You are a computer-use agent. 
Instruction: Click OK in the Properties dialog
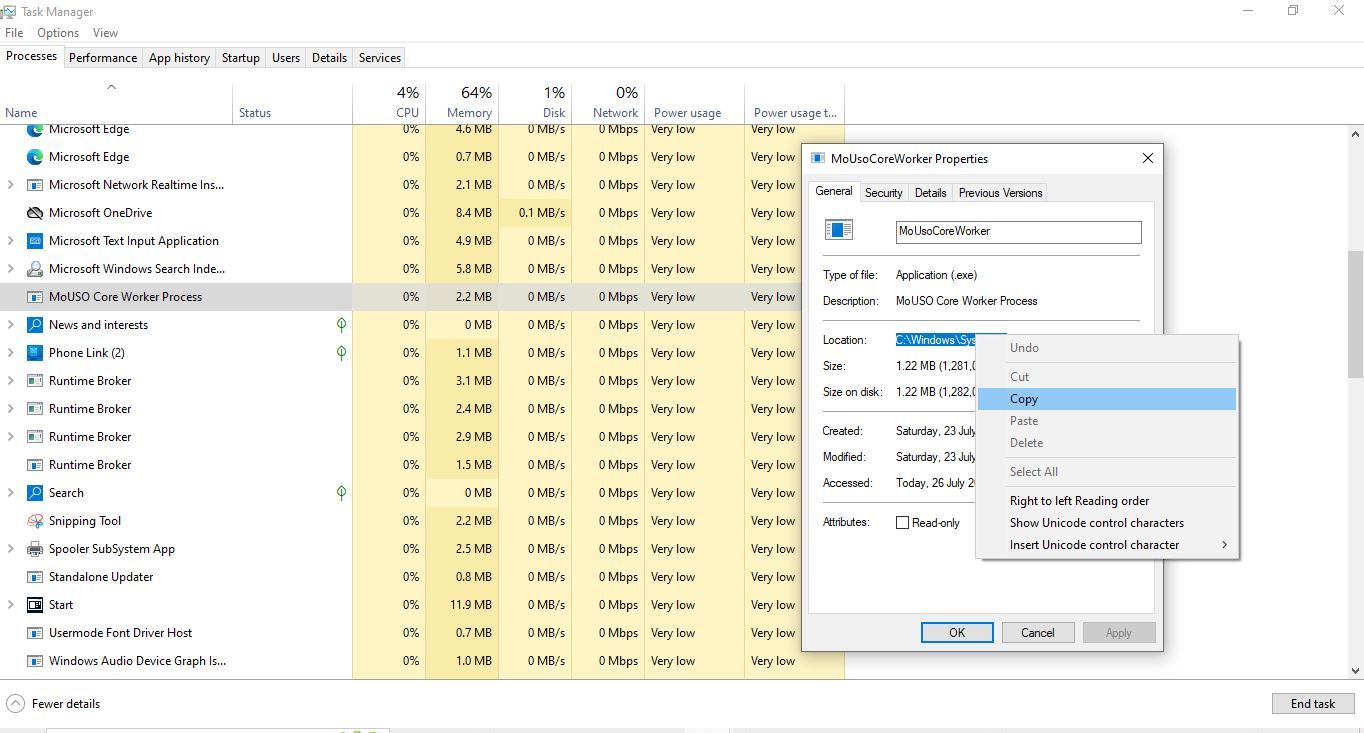point(957,633)
